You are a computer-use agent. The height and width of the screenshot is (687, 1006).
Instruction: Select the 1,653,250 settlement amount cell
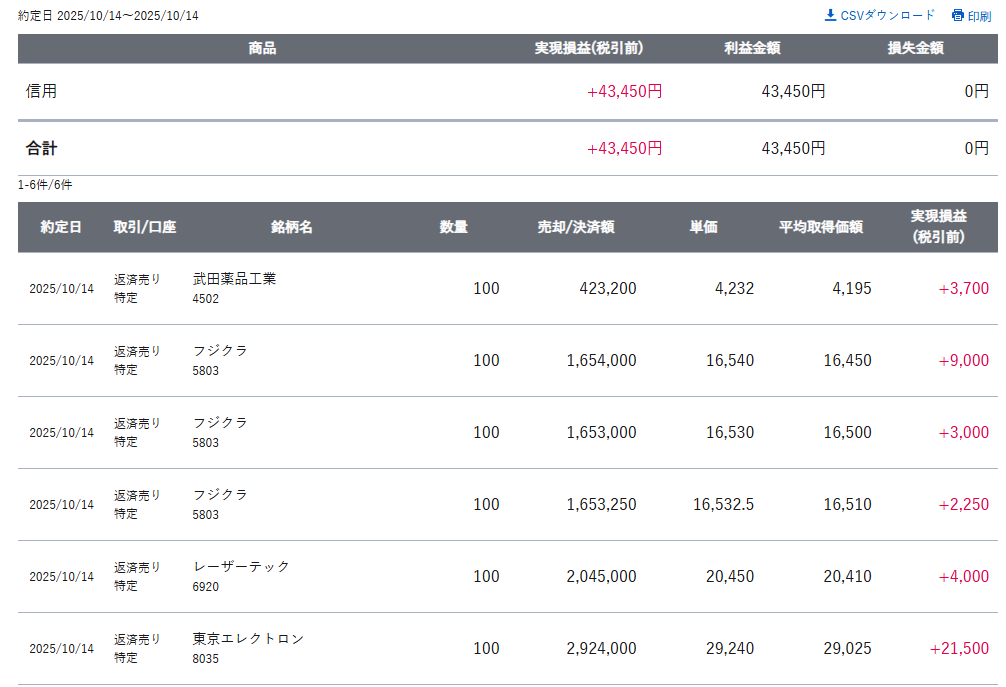point(601,504)
